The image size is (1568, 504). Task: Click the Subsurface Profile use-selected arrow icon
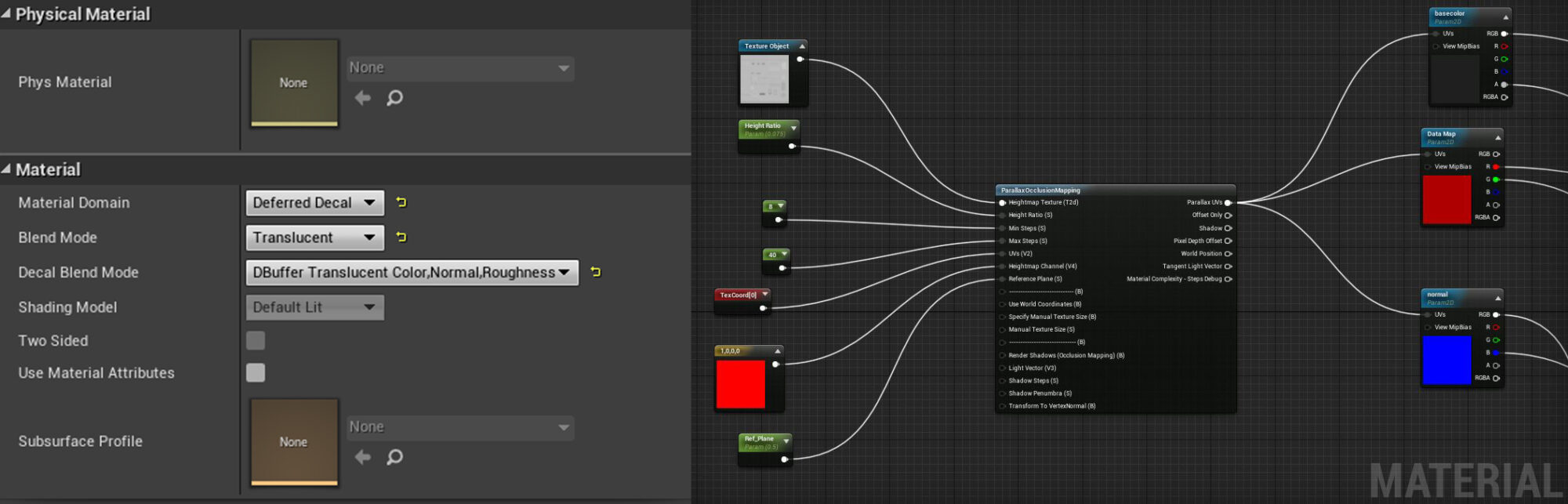coord(362,457)
